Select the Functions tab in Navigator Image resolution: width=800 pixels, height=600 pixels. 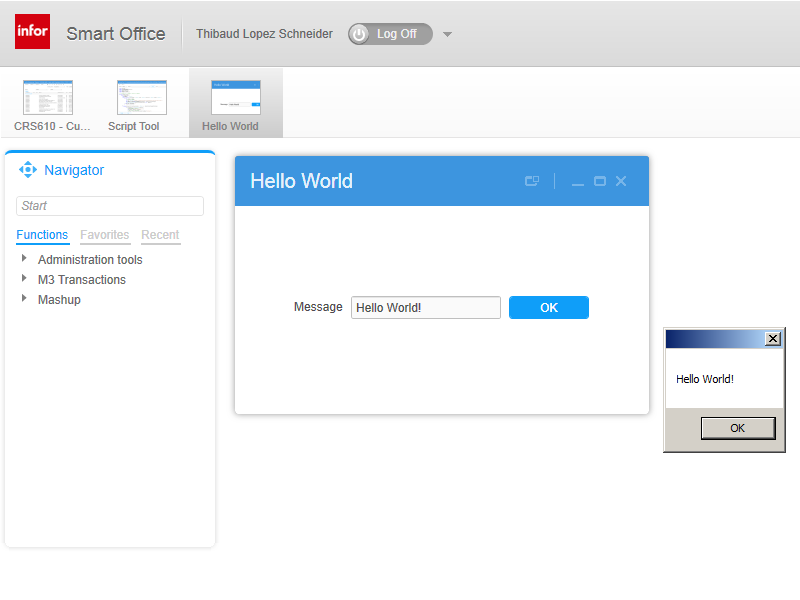click(42, 235)
